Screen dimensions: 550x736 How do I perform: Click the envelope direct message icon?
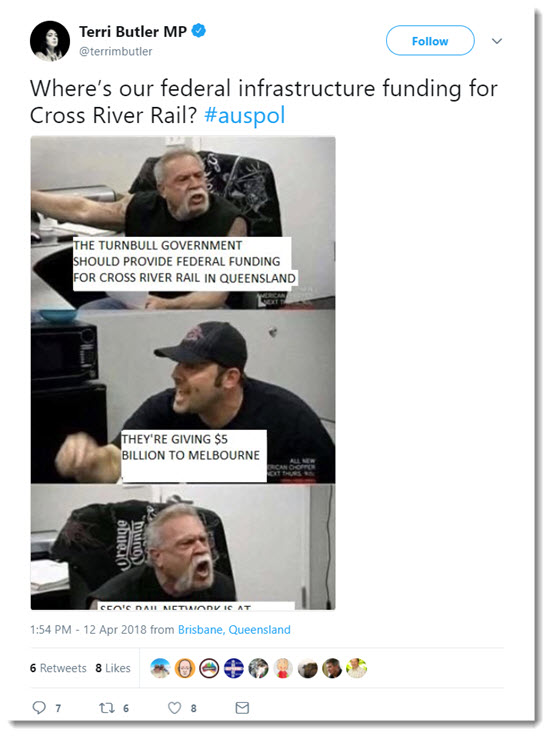point(242,707)
